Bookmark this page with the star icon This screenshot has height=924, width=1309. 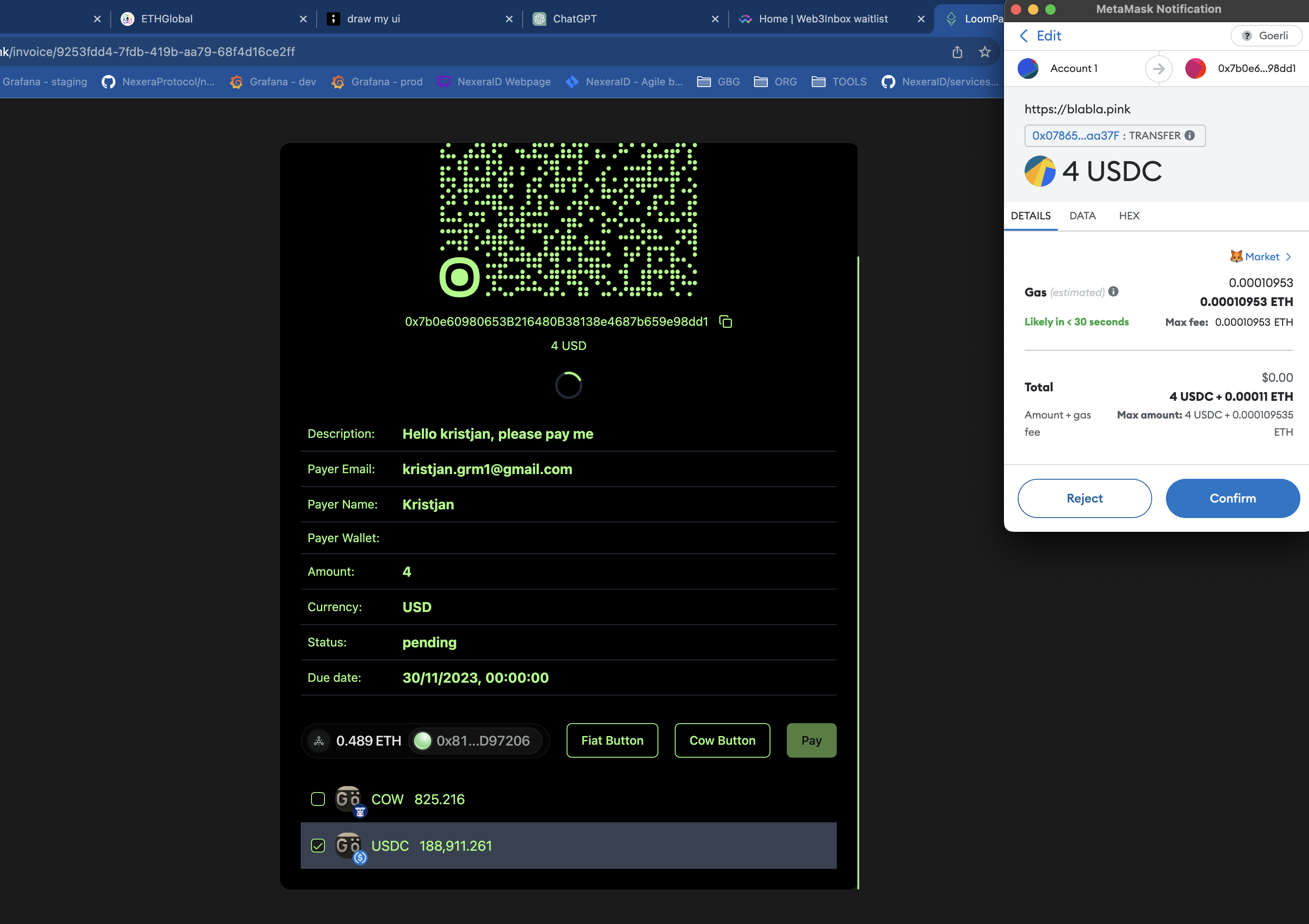(x=985, y=52)
